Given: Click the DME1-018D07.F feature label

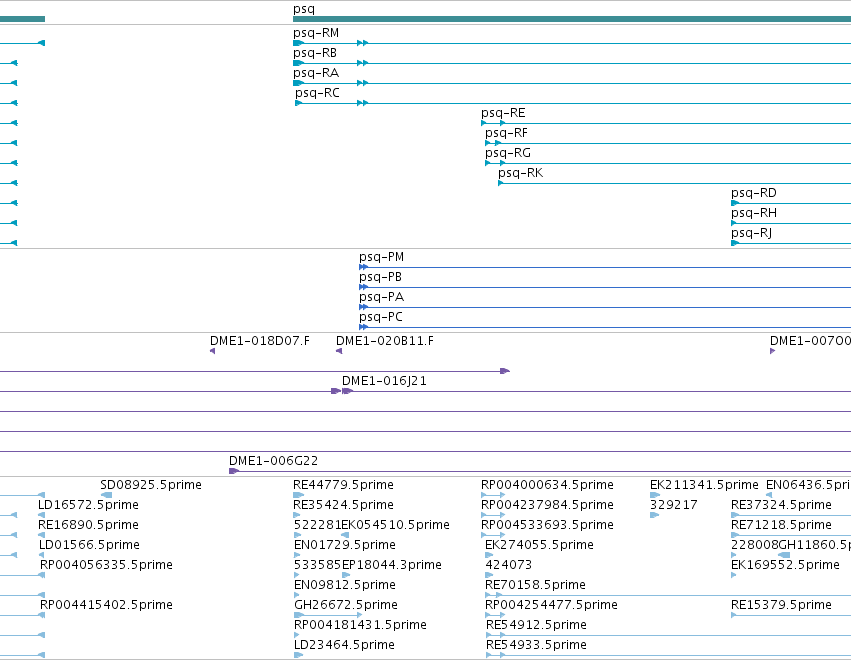Looking at the screenshot, I should [260, 341].
